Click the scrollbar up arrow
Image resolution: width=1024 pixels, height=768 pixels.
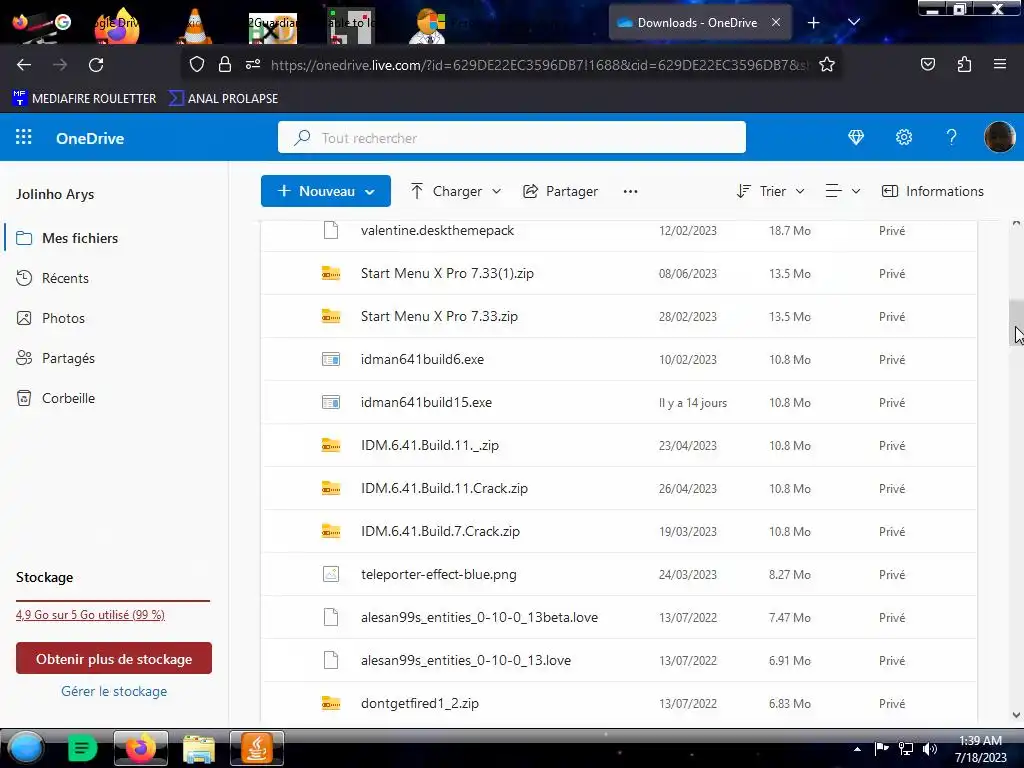tap(1016, 224)
